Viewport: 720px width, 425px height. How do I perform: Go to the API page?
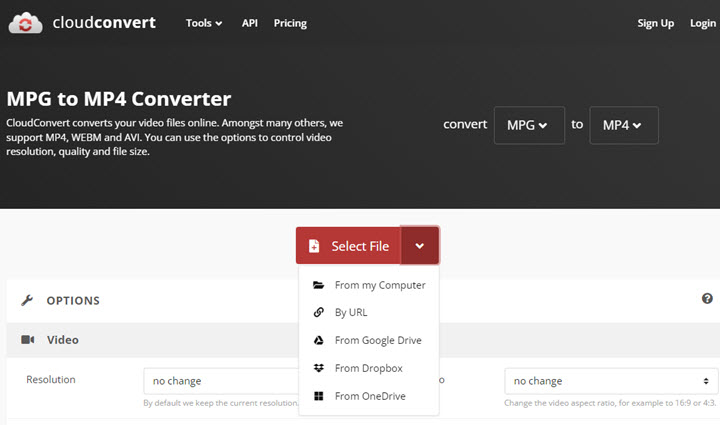250,23
